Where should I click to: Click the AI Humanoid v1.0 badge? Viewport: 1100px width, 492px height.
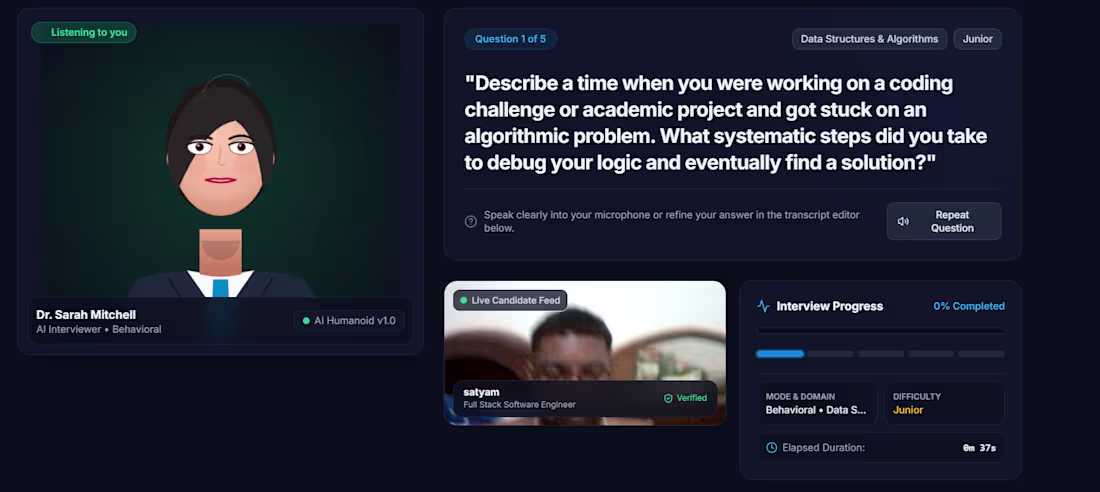click(x=349, y=321)
